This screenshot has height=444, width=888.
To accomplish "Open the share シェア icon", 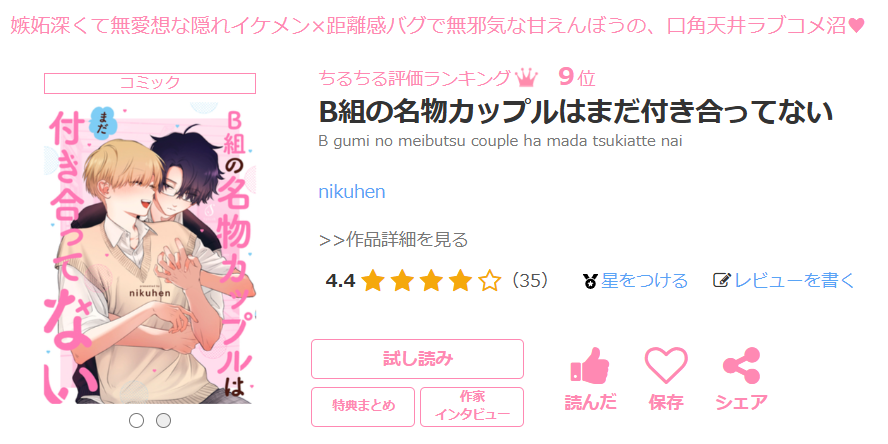I will (741, 366).
